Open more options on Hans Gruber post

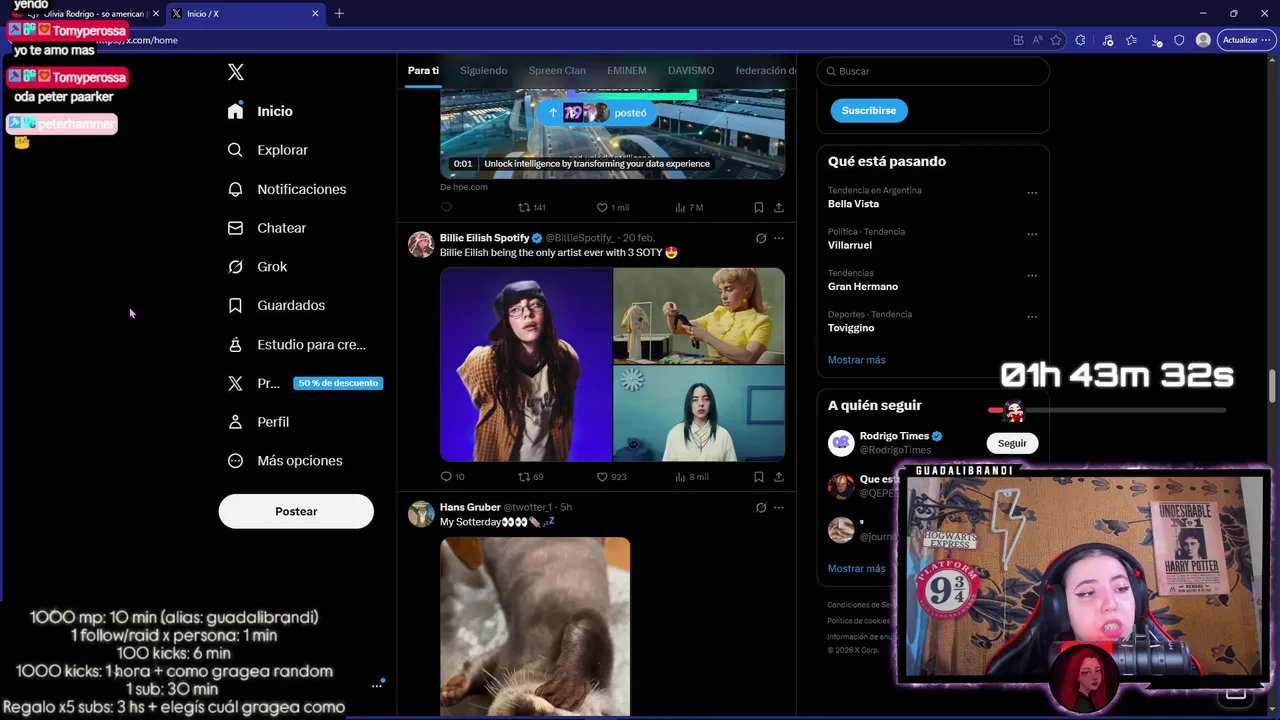click(779, 507)
